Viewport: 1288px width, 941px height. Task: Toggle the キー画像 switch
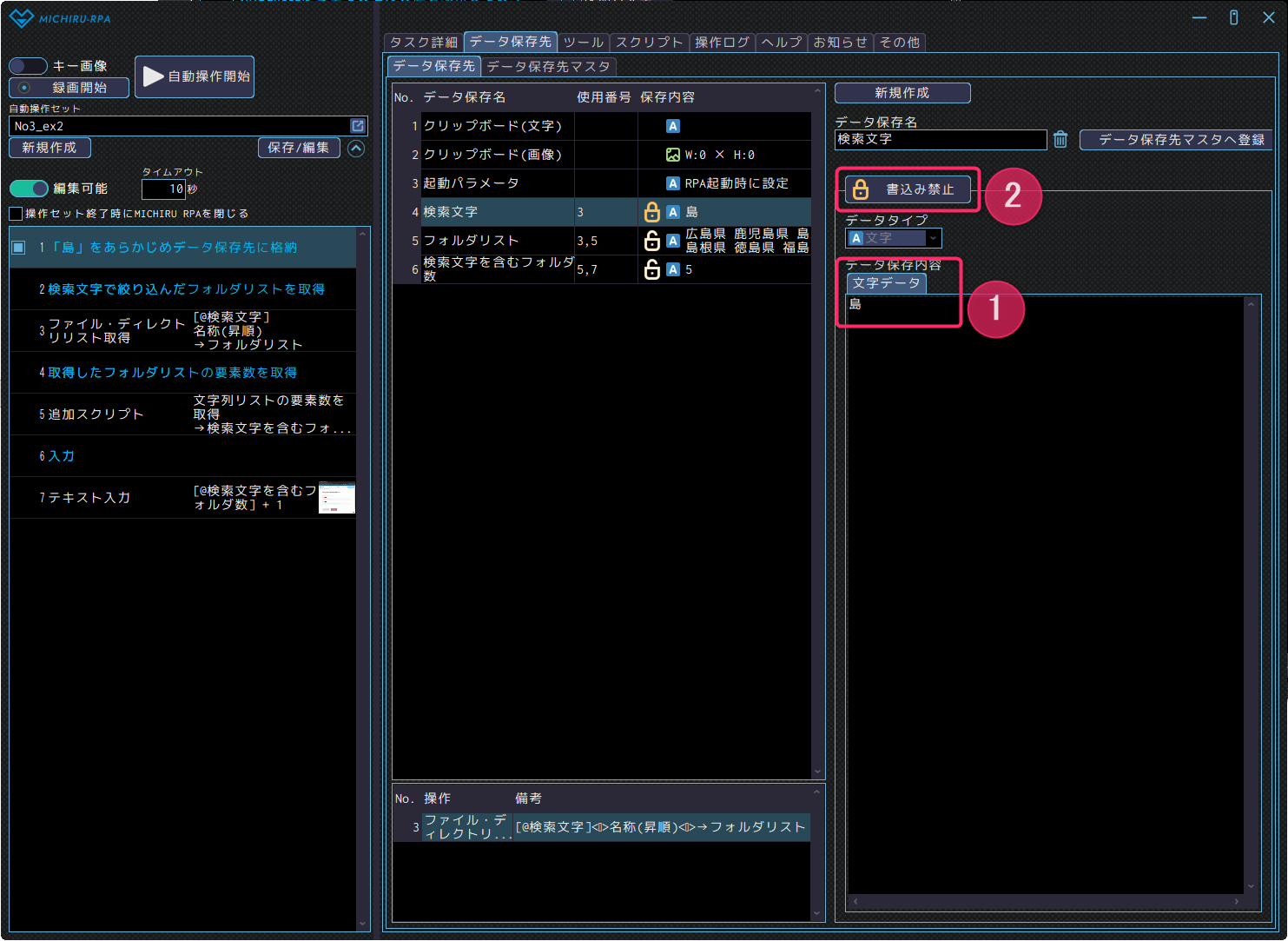click(x=28, y=66)
